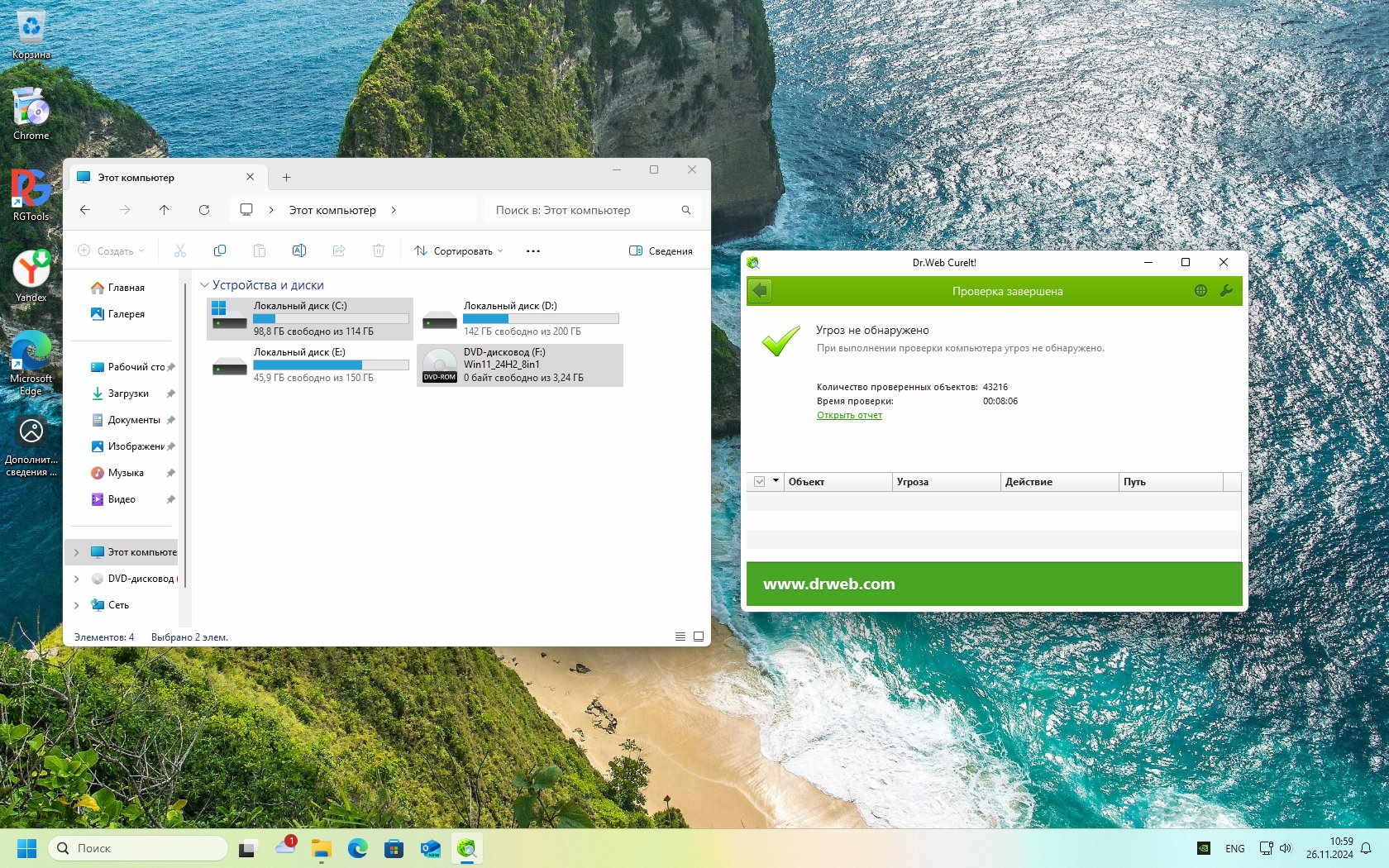Toggle select-all checkbox in threats table
This screenshot has height=868, width=1389.
(759, 481)
